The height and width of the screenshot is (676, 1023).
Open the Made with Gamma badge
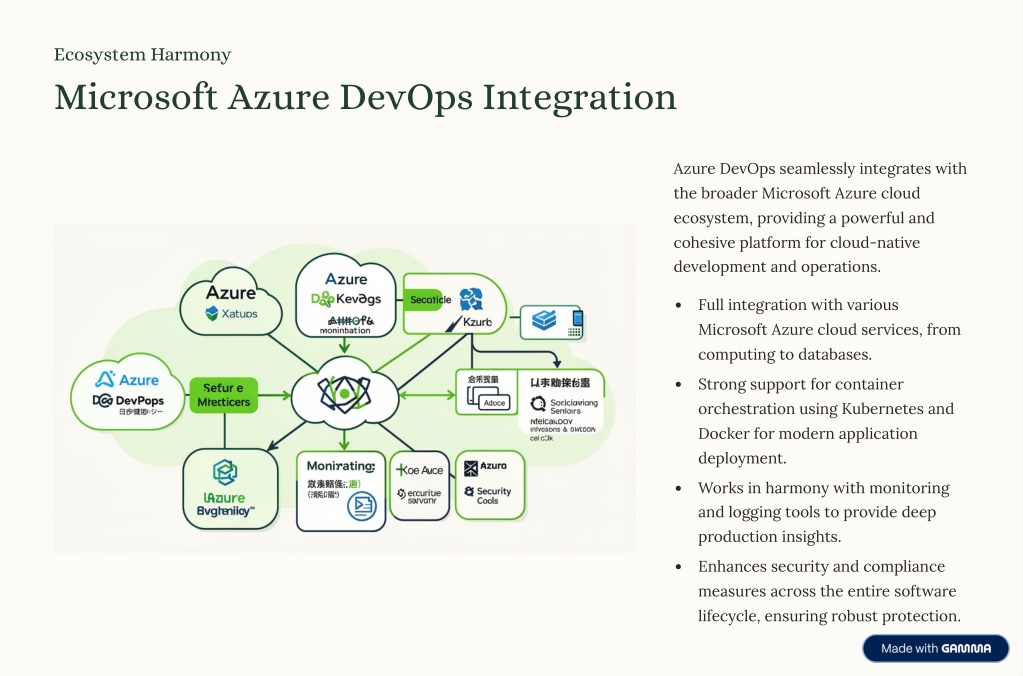click(x=935, y=648)
